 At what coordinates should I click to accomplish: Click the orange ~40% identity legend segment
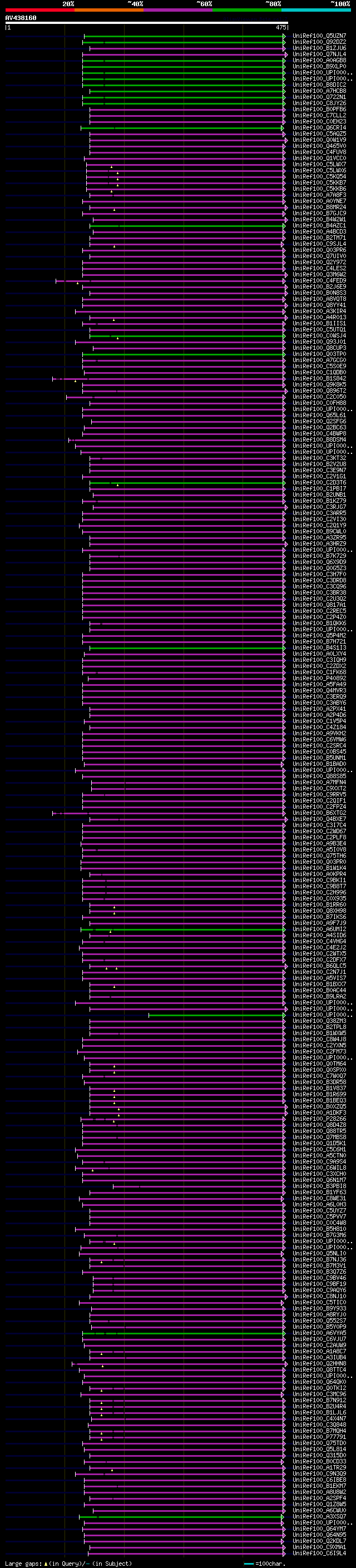[x=109, y=10]
